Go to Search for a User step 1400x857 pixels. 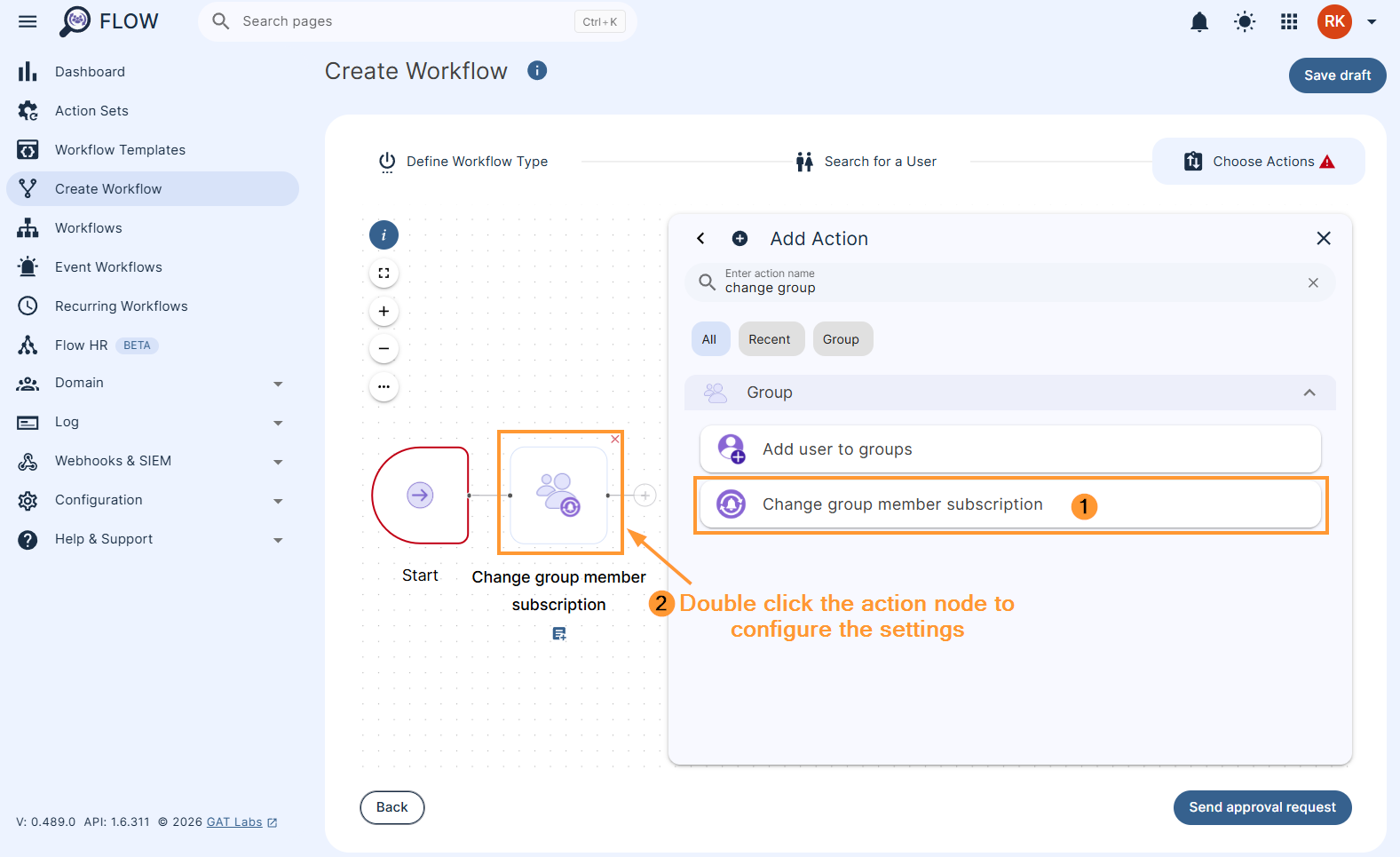(866, 162)
